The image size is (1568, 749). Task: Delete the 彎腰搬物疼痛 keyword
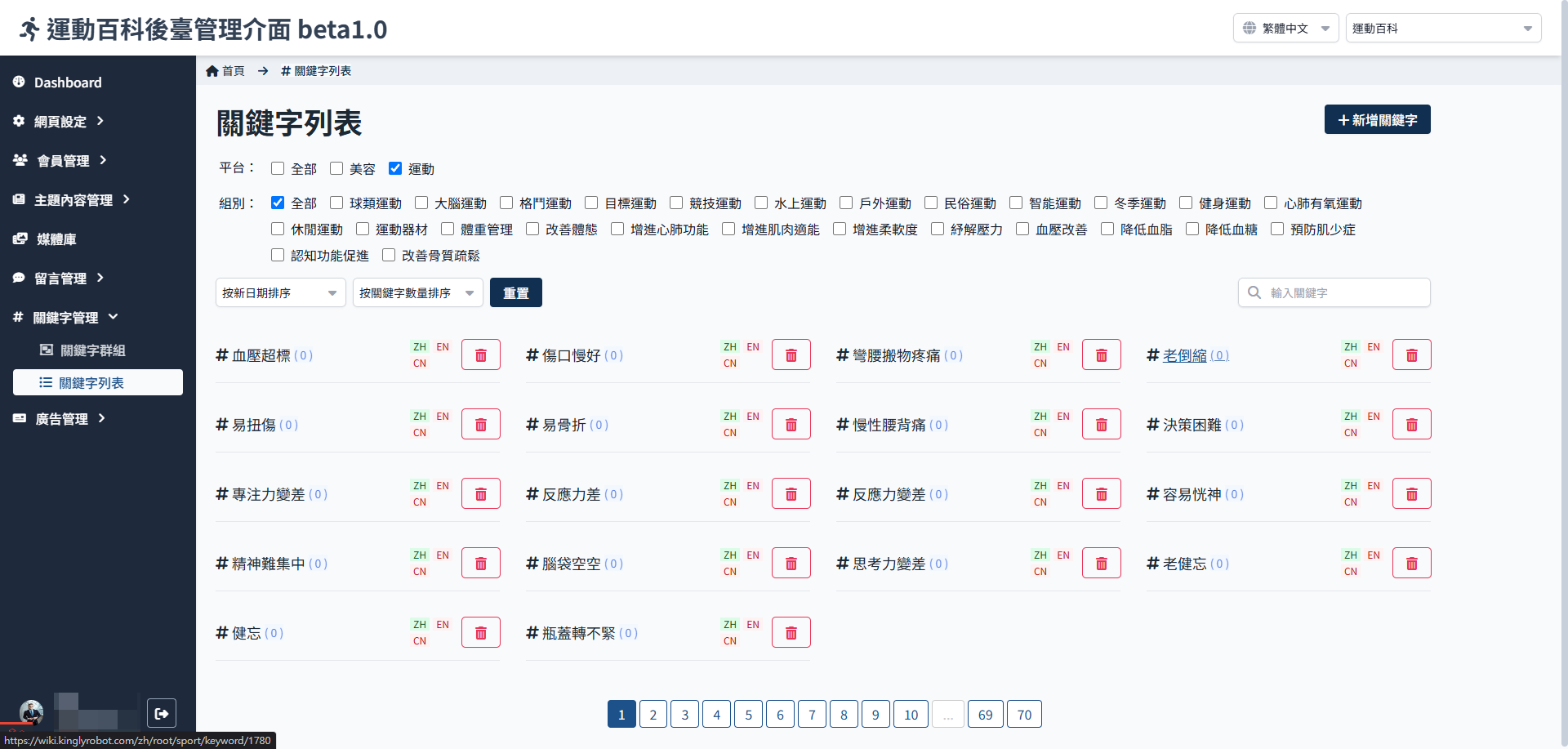coord(1102,355)
